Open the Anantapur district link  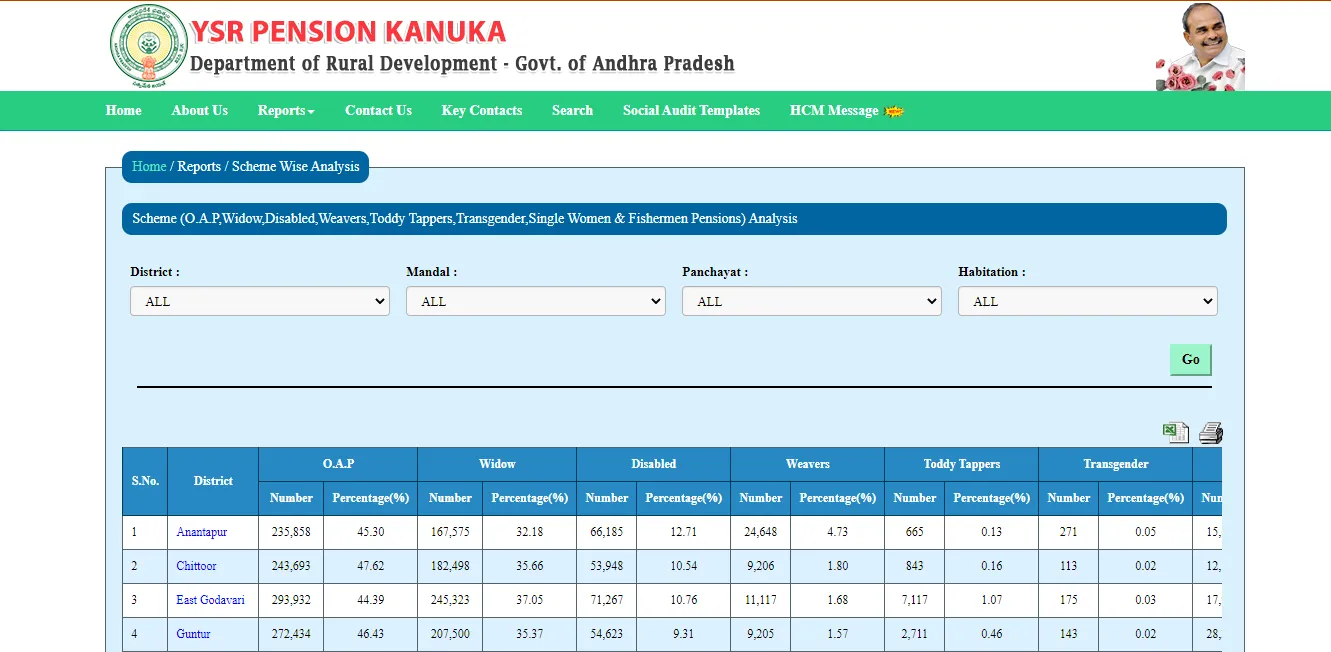coord(202,532)
